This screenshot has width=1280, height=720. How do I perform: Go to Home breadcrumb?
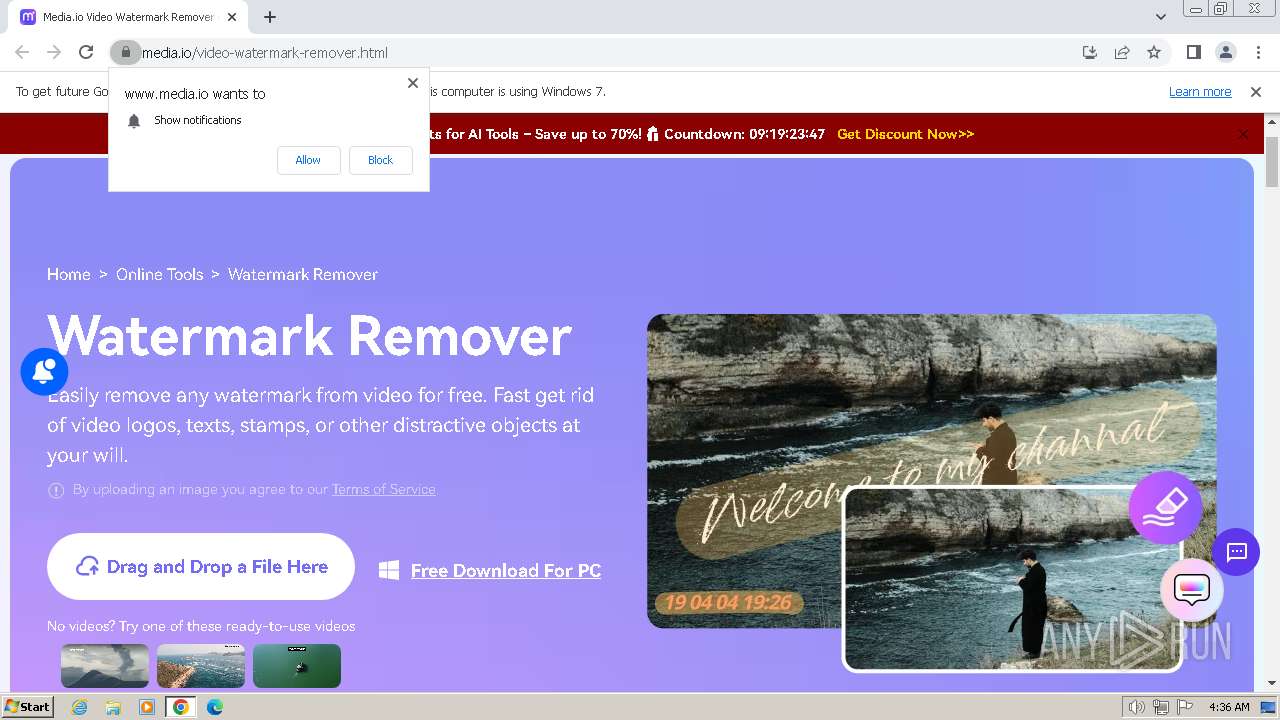pos(69,274)
